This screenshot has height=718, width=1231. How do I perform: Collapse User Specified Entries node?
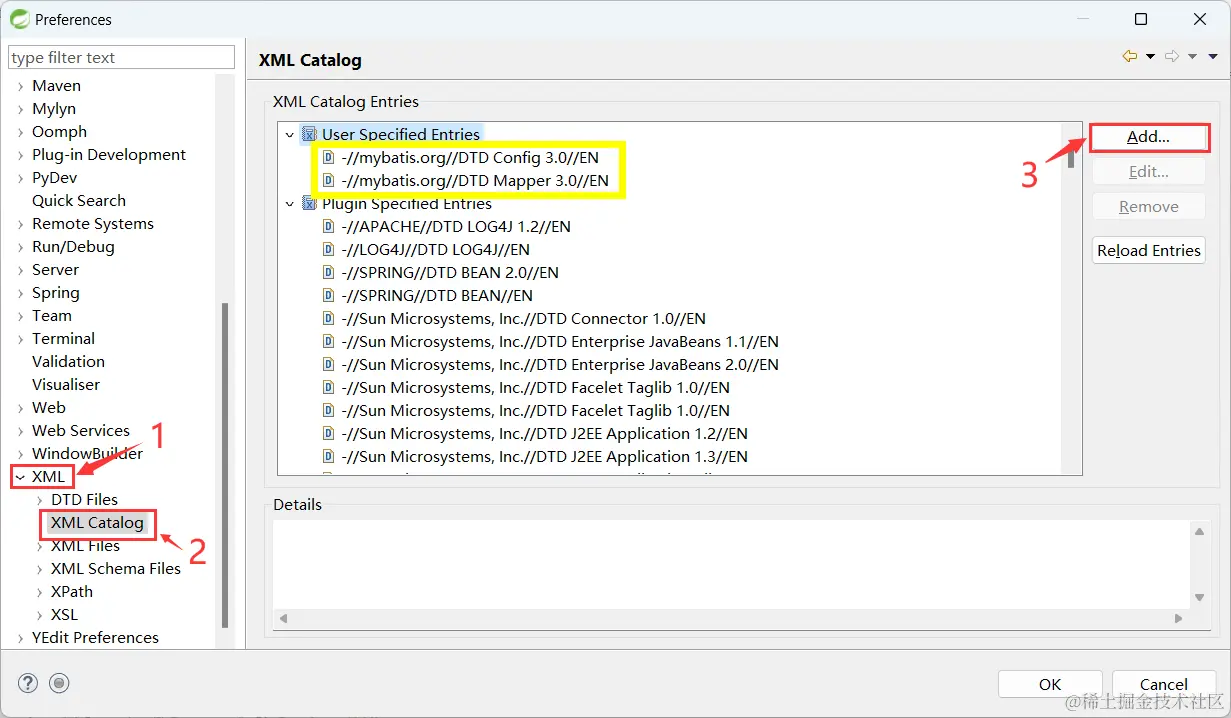click(290, 135)
